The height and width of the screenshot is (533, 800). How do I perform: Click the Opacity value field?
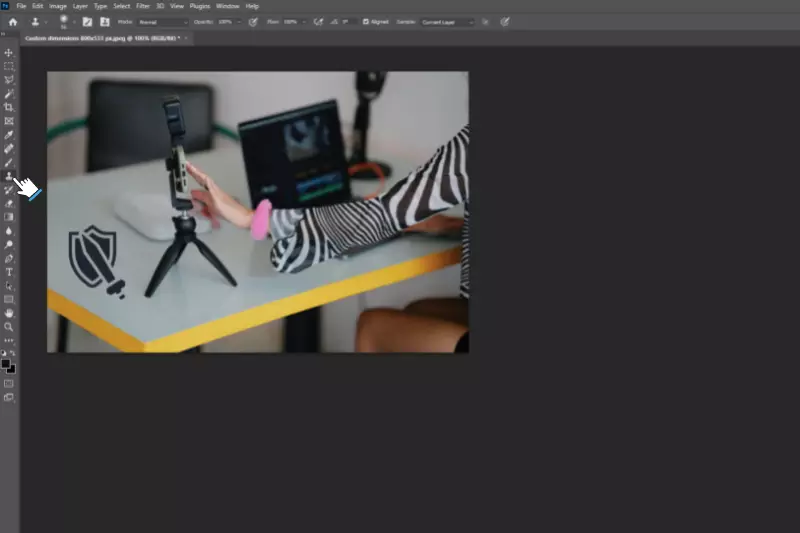(x=225, y=22)
